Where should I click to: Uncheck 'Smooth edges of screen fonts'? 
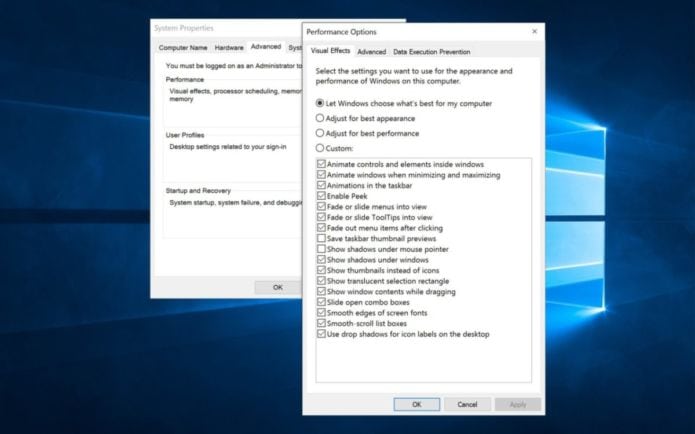pyautogui.click(x=321, y=313)
